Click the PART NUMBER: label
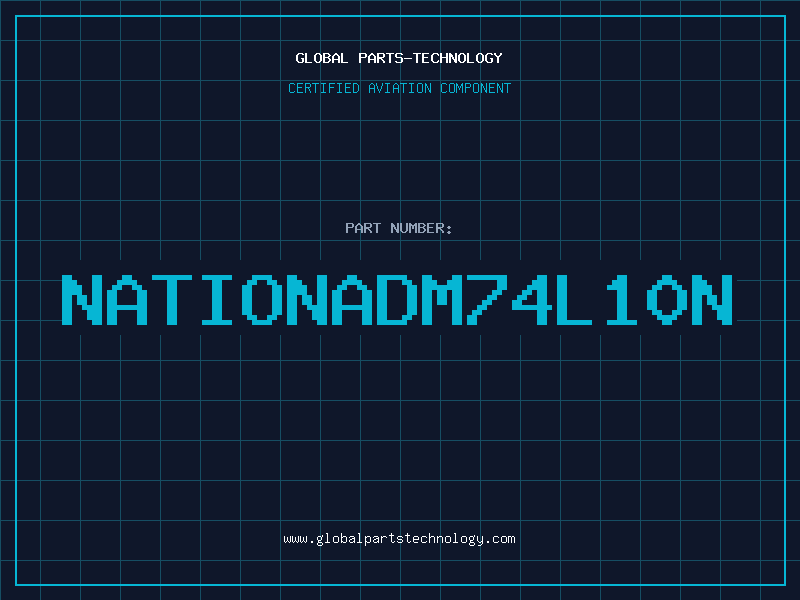Screen dimensions: 800x600 pos(399,228)
